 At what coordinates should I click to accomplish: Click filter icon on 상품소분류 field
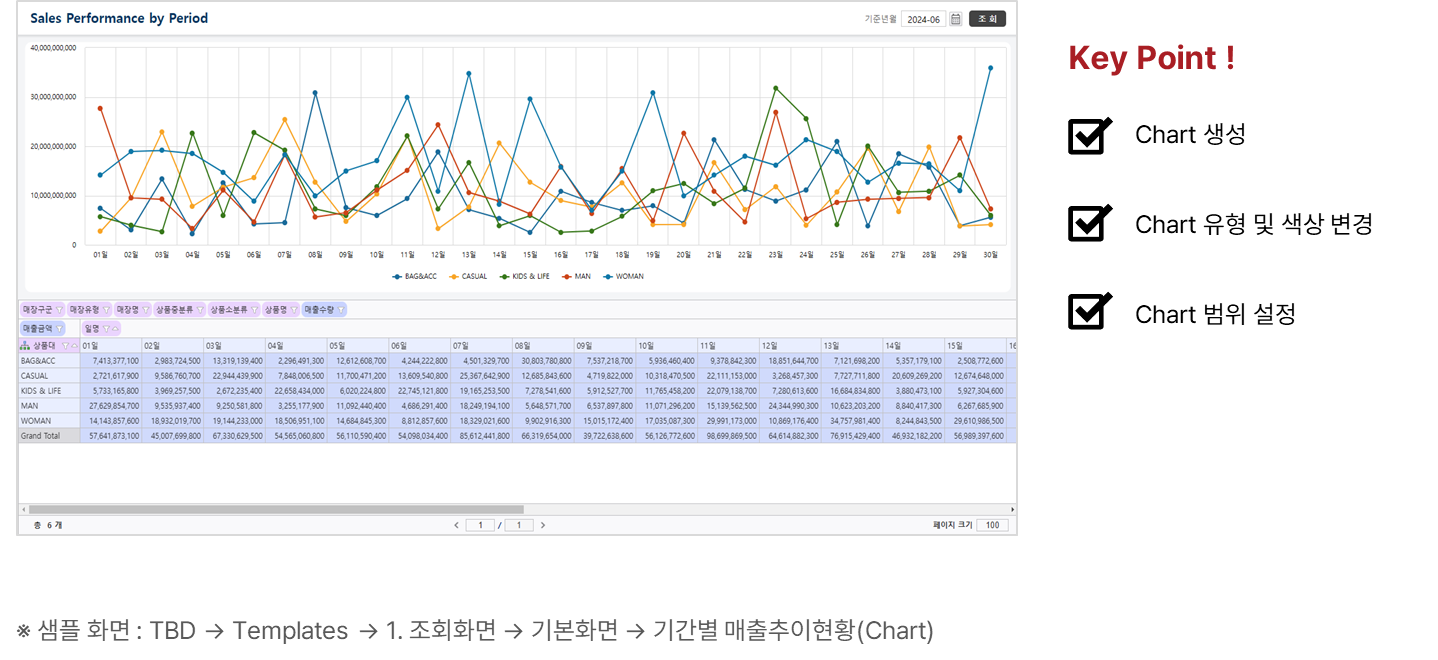254,310
